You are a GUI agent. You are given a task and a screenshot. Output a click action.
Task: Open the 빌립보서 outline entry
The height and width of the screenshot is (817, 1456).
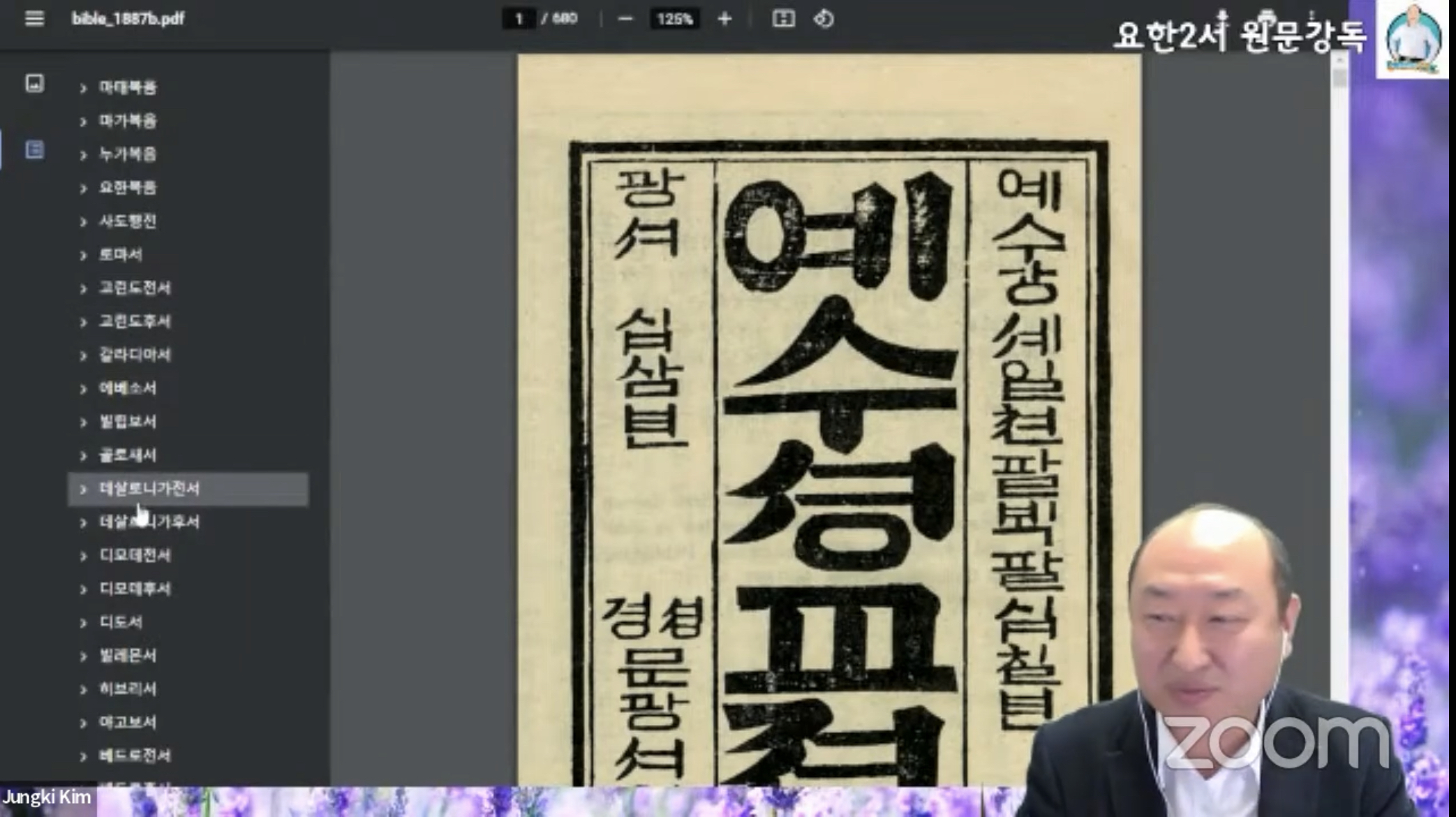pyautogui.click(x=128, y=422)
